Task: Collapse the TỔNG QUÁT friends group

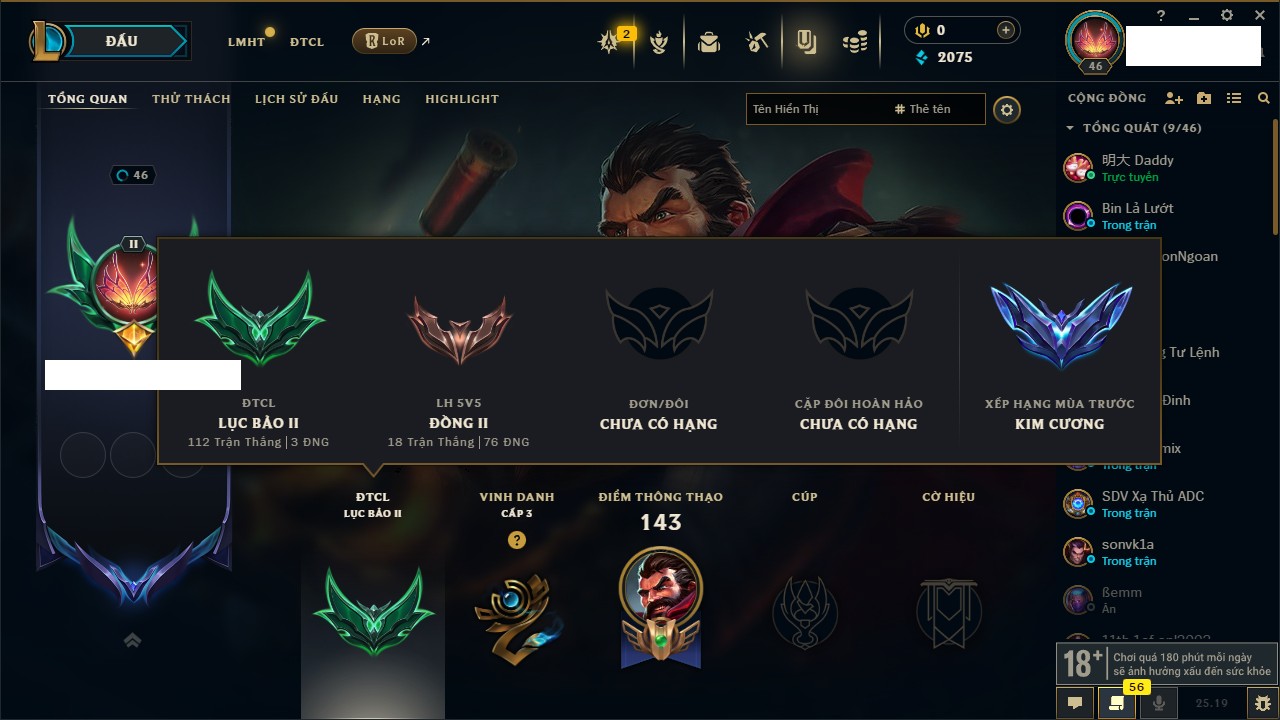Action: pos(1134,128)
